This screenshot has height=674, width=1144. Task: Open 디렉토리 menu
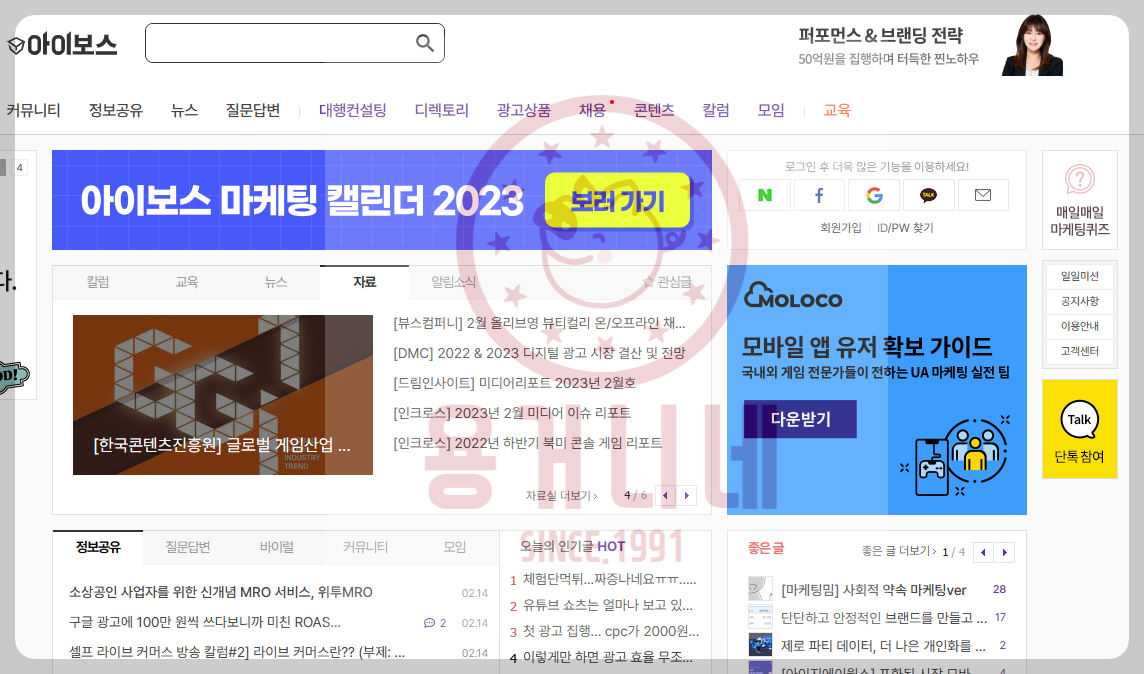(441, 110)
